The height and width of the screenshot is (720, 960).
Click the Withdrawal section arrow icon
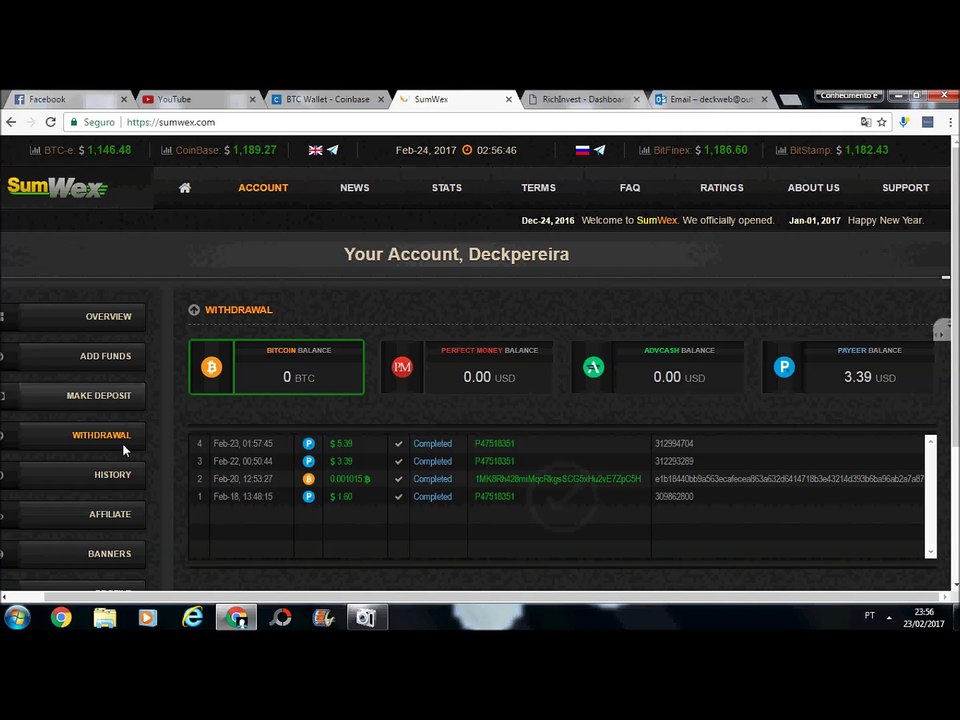pyautogui.click(x=194, y=310)
